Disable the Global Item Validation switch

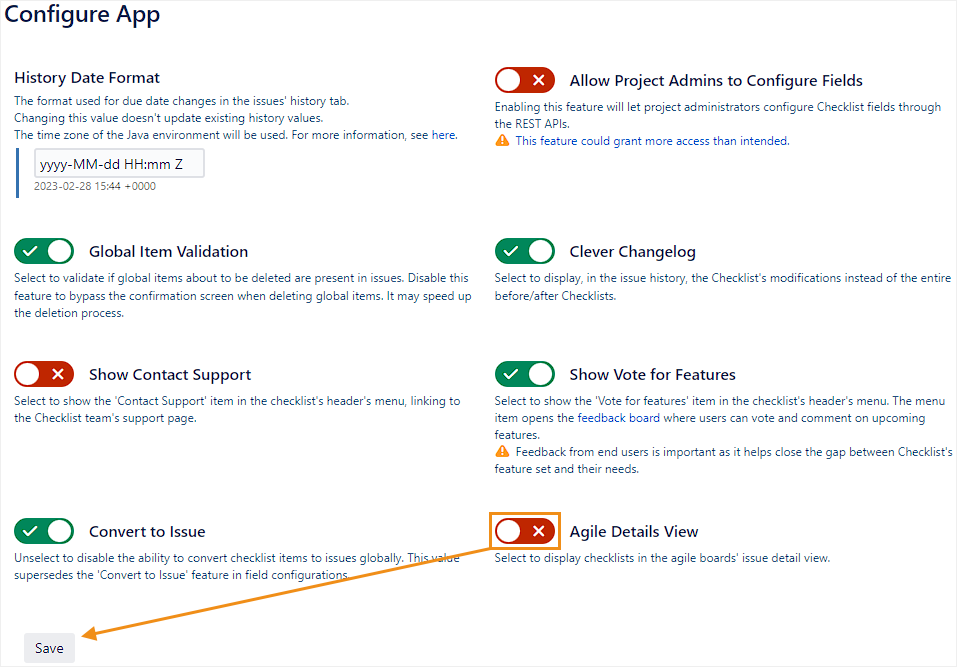click(x=44, y=251)
